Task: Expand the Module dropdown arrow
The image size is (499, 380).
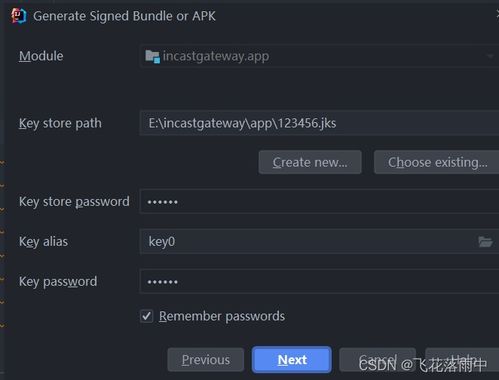Action: point(490,56)
